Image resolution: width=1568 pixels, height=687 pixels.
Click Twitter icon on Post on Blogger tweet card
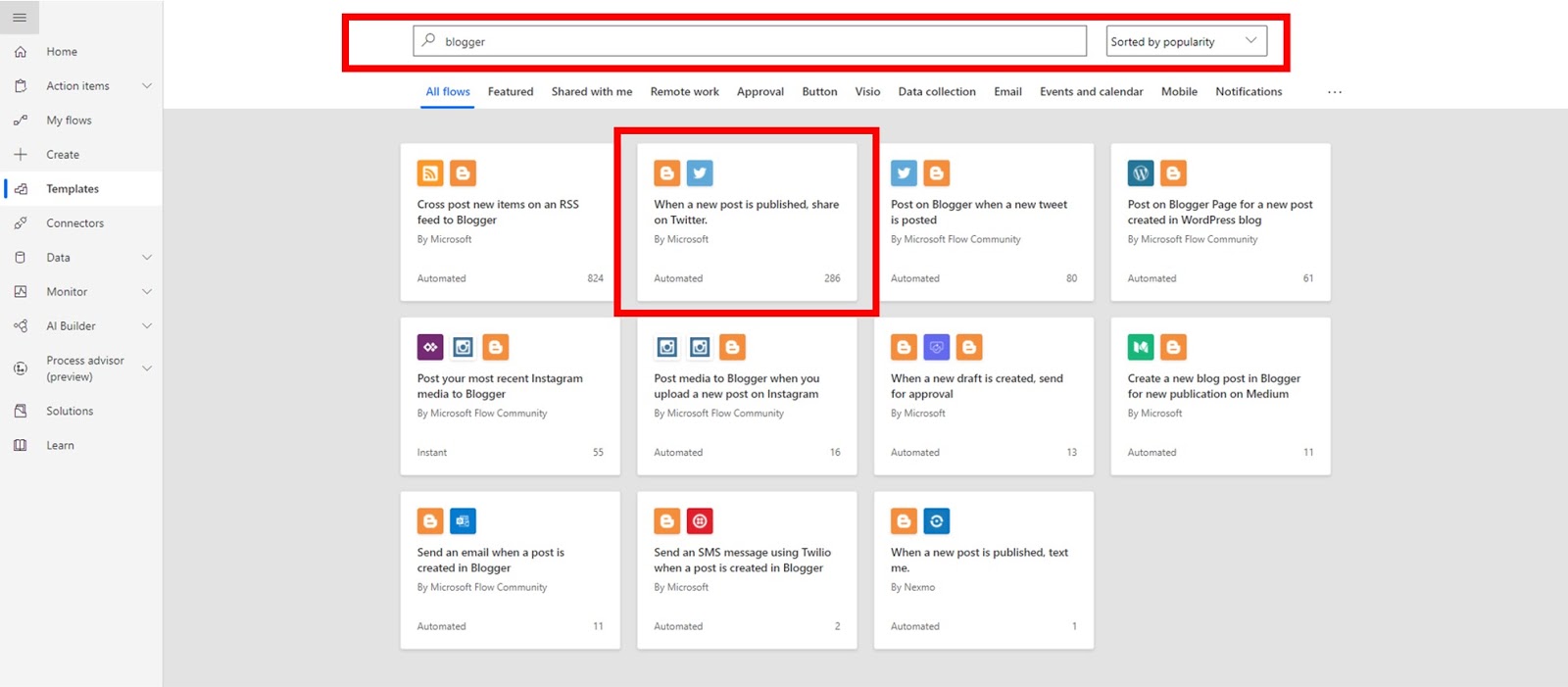click(904, 173)
